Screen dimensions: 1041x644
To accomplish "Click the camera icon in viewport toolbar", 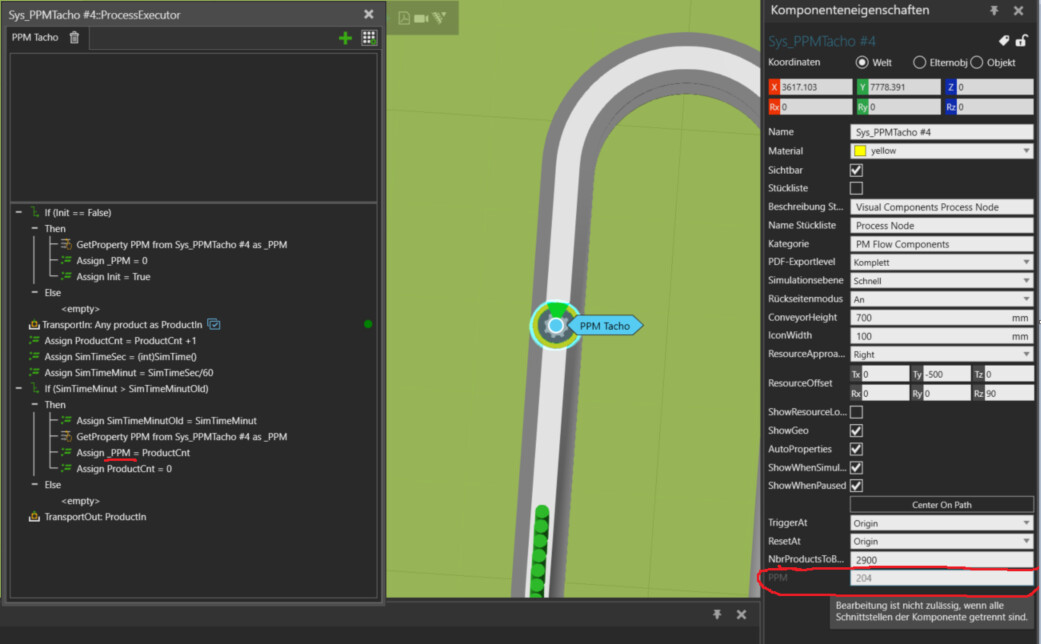I will click(421, 18).
